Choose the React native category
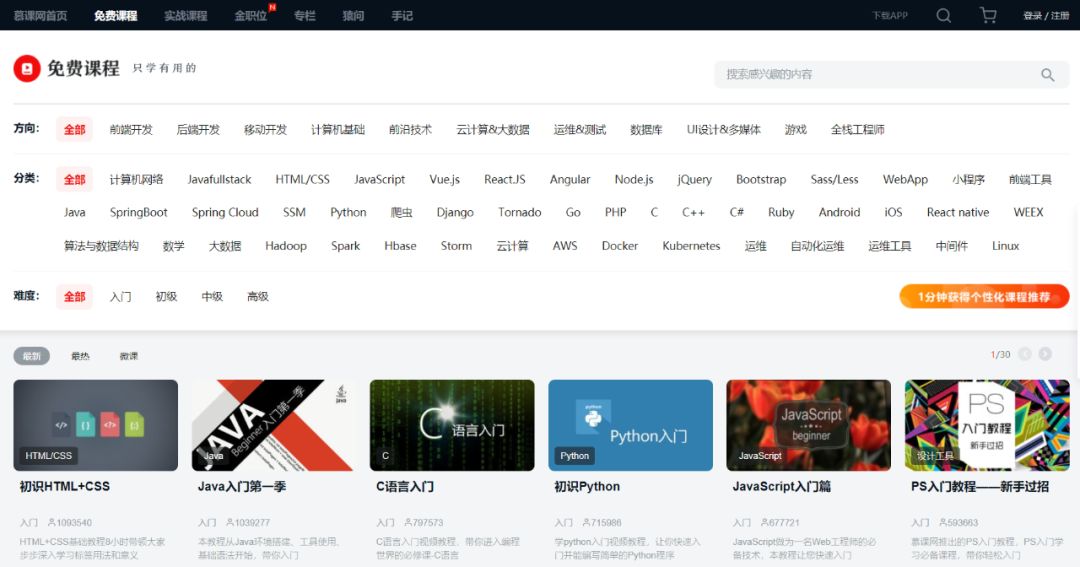Viewport: 1080px width, 567px height. click(957, 212)
